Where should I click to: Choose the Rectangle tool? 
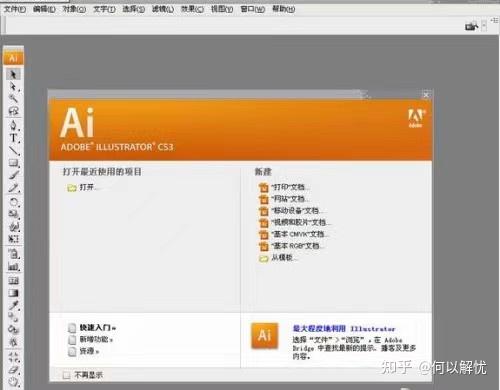coord(13,163)
